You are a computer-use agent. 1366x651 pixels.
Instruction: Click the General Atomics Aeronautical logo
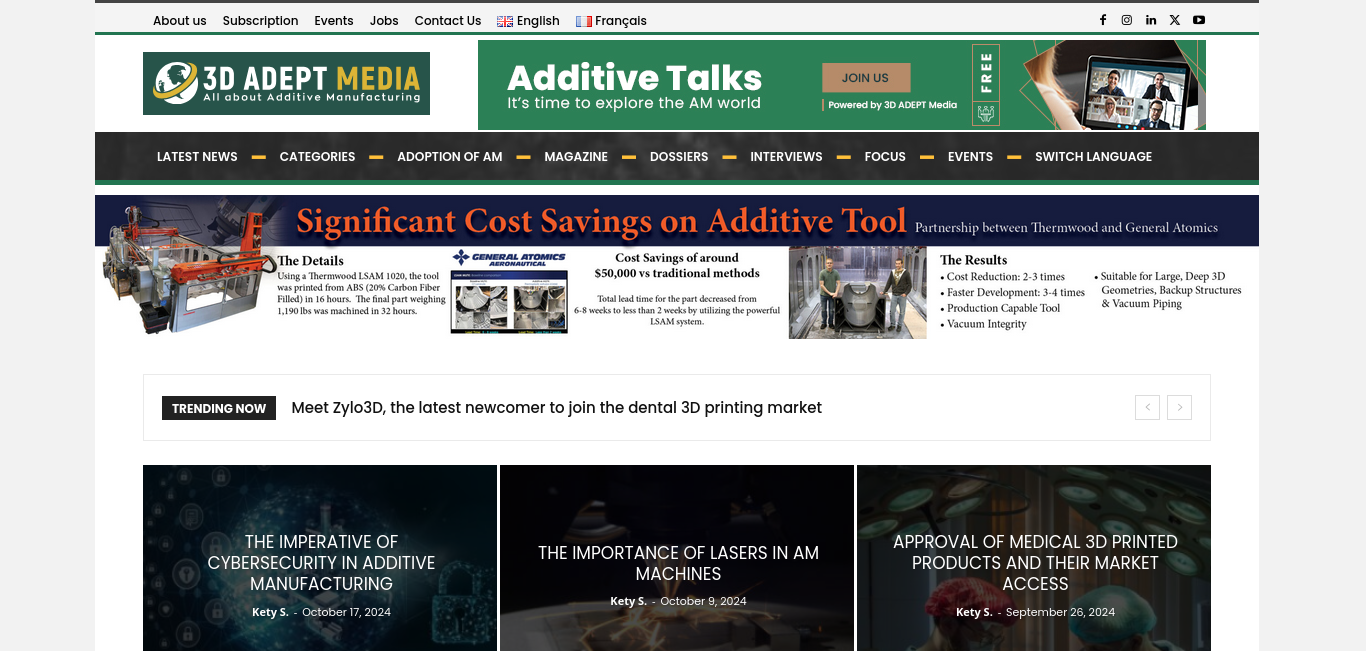(x=509, y=258)
